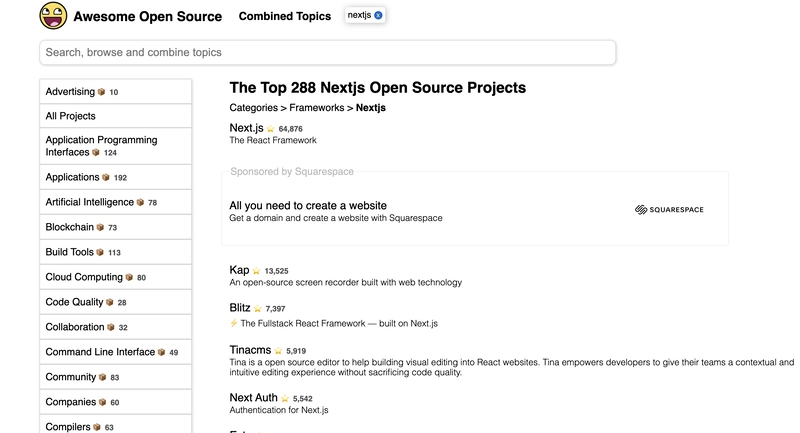Open the Cloud Computing category

(x=115, y=277)
